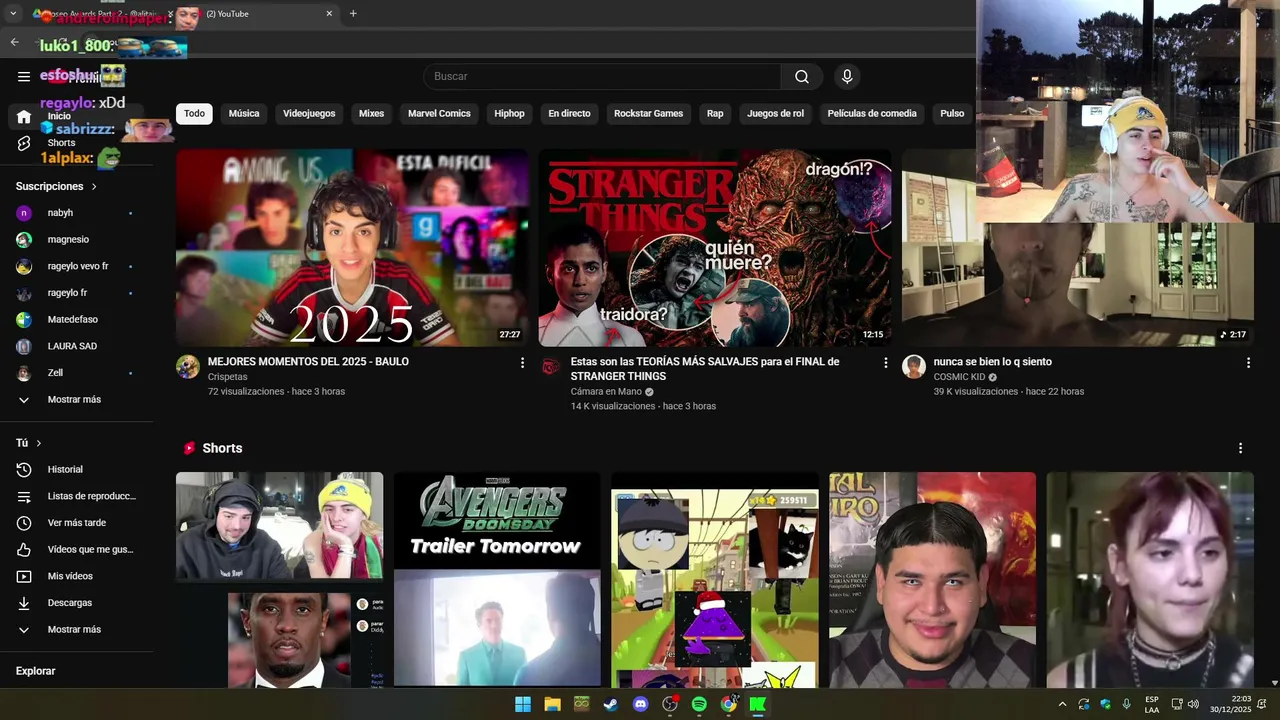This screenshot has height=720, width=1280.
Task: Open the rageylo vevo fr subscription
Action: 76,266
